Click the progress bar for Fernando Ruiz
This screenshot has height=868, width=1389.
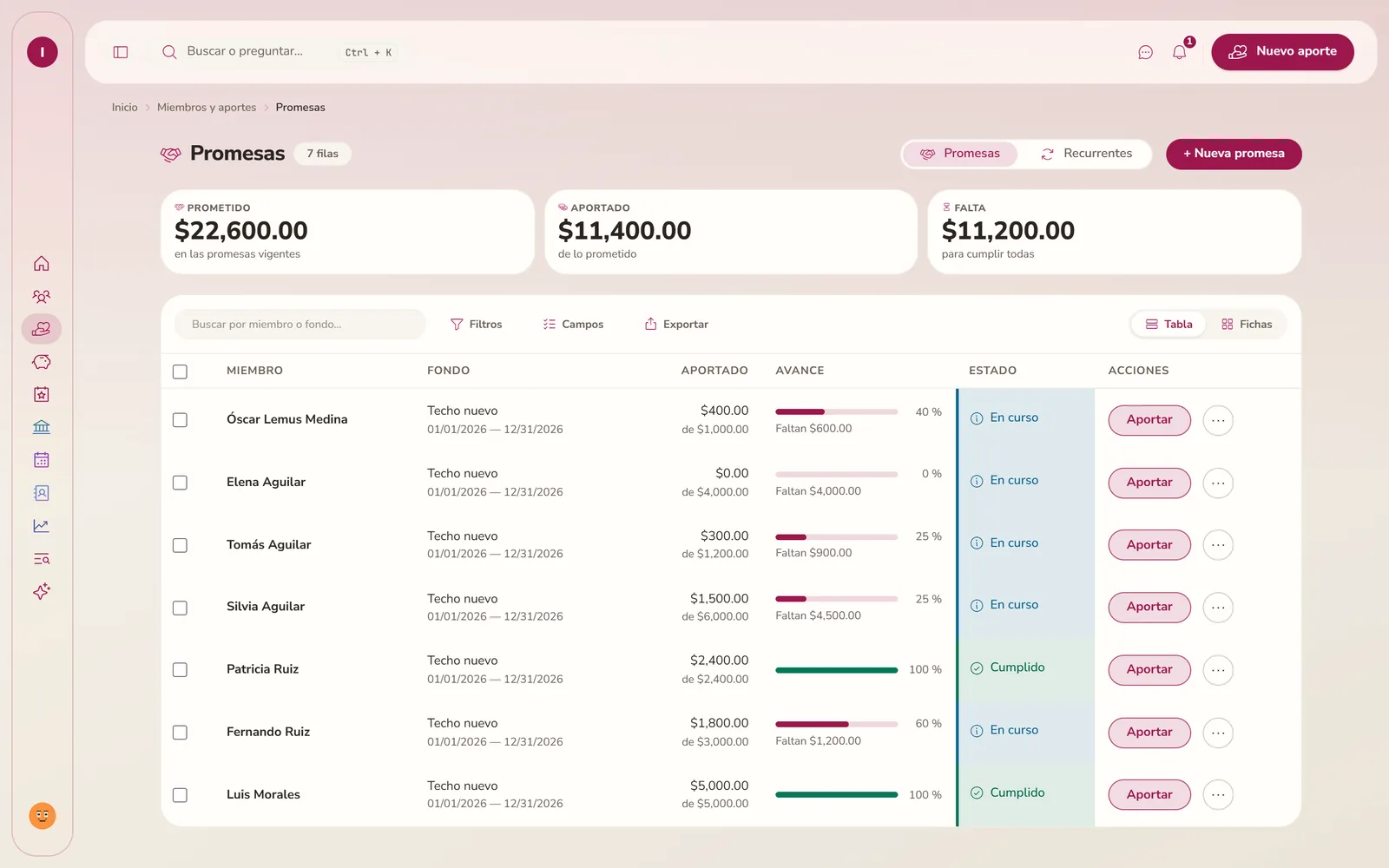pyautogui.click(x=836, y=724)
